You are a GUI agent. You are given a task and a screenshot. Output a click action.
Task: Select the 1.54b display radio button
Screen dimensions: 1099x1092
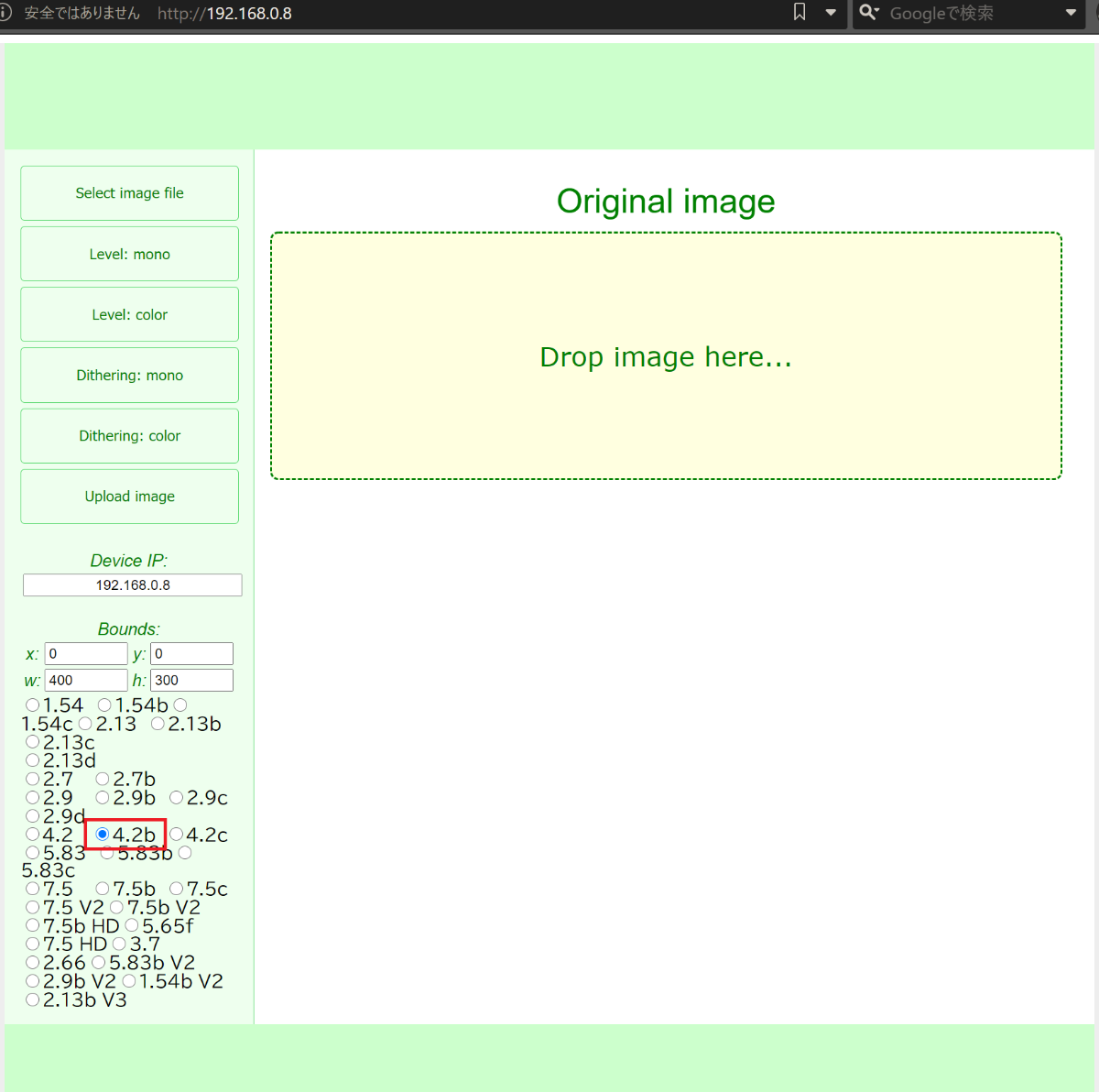pyautogui.click(x=104, y=705)
